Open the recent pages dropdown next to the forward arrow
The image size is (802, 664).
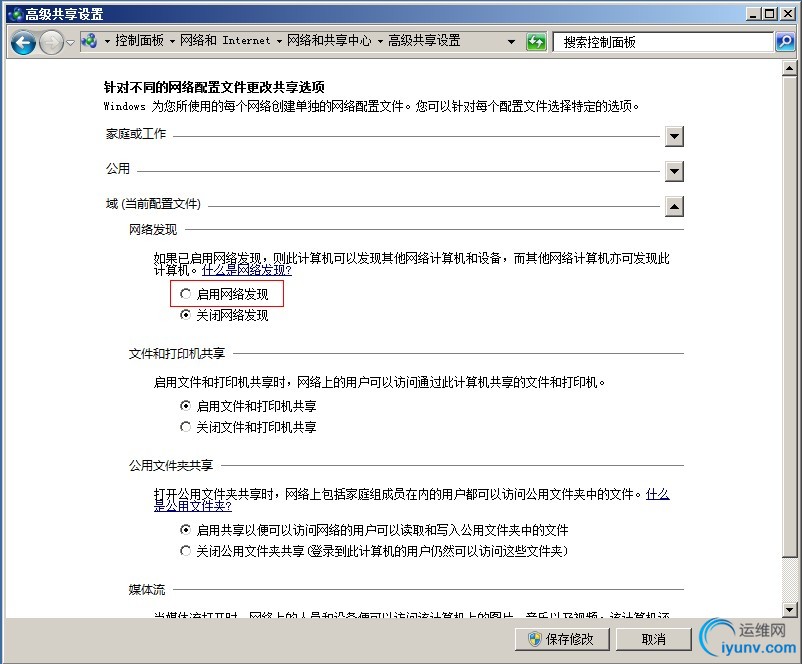tap(71, 42)
